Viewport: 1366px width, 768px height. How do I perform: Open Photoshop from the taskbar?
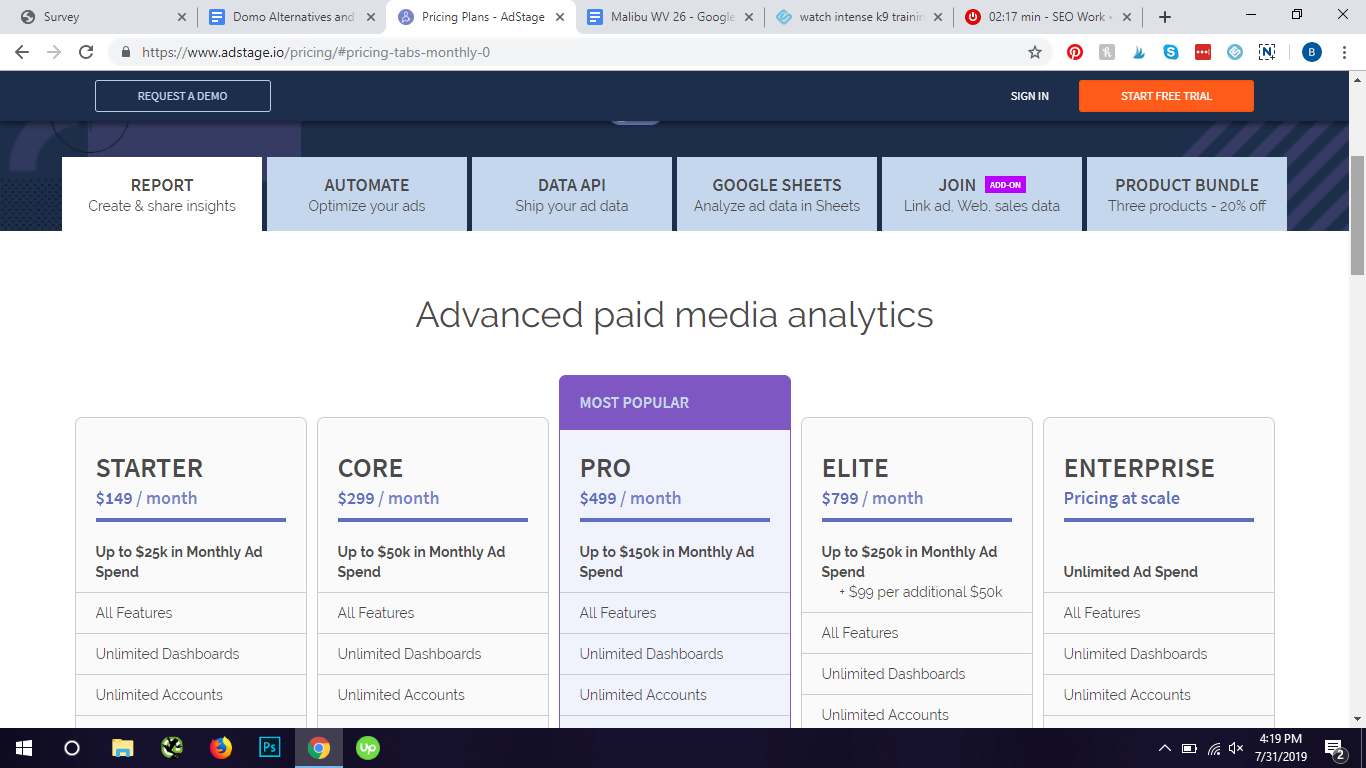(270, 748)
